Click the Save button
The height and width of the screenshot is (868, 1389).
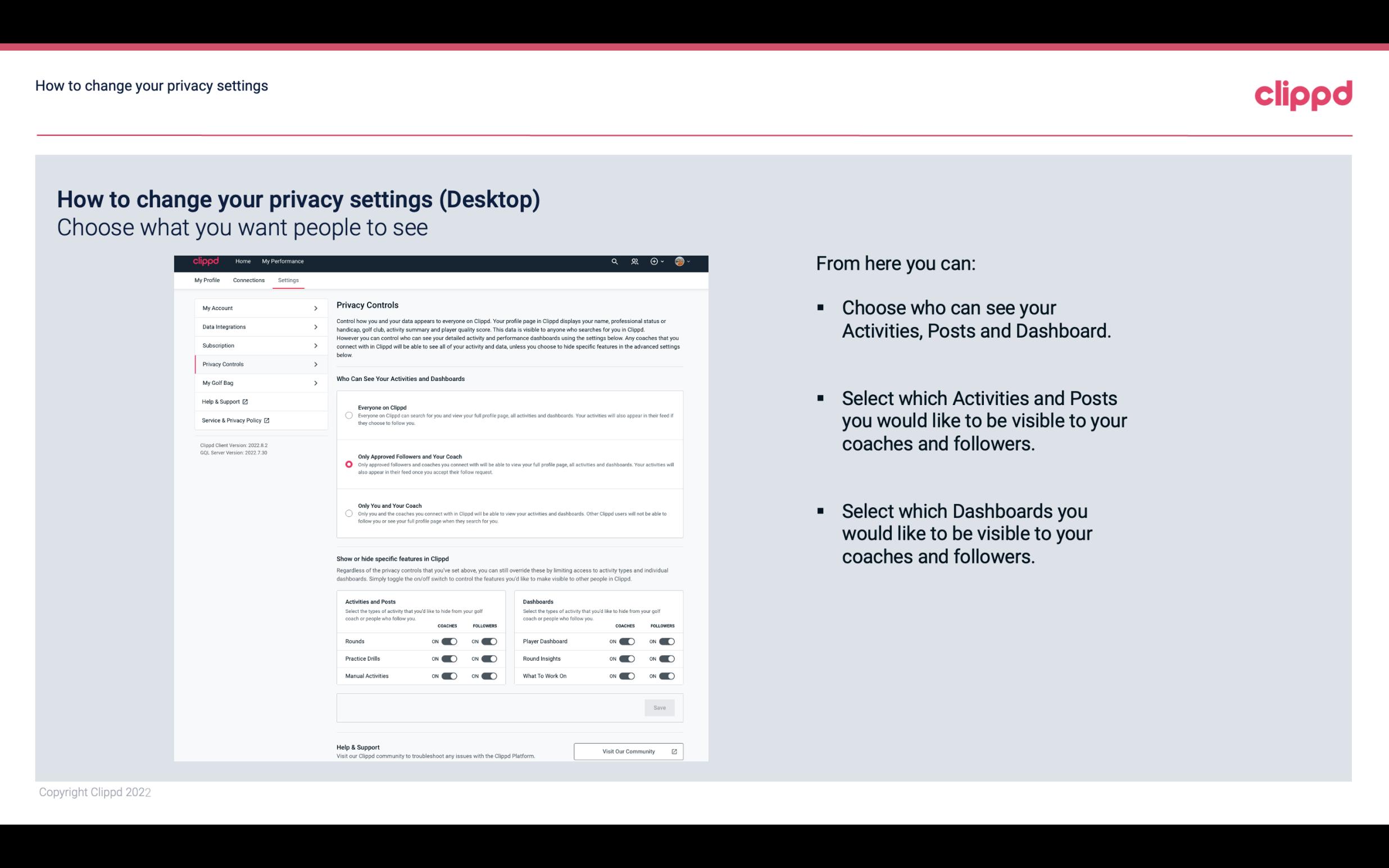(x=660, y=707)
